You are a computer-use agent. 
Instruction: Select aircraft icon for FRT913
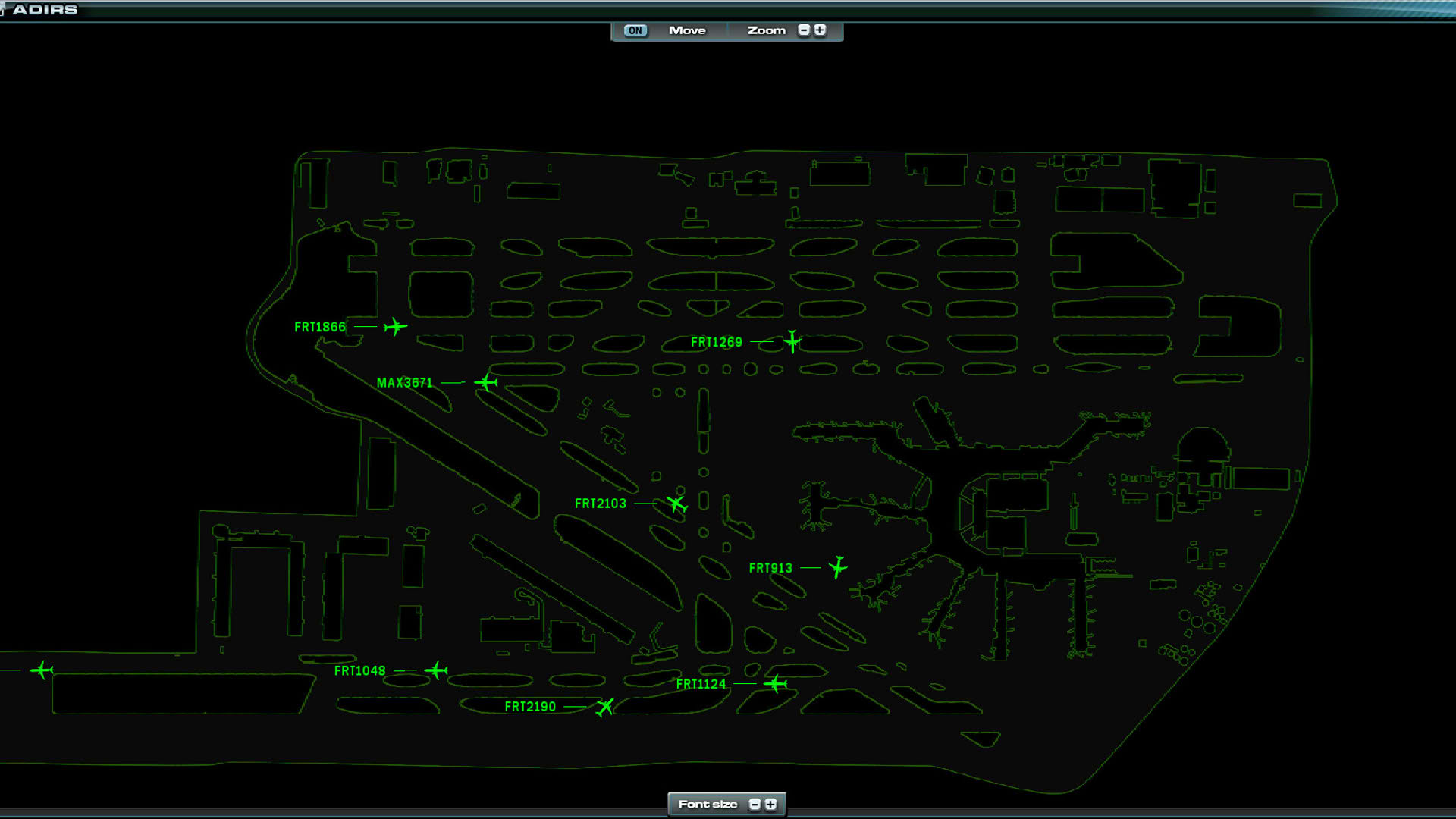tap(837, 567)
